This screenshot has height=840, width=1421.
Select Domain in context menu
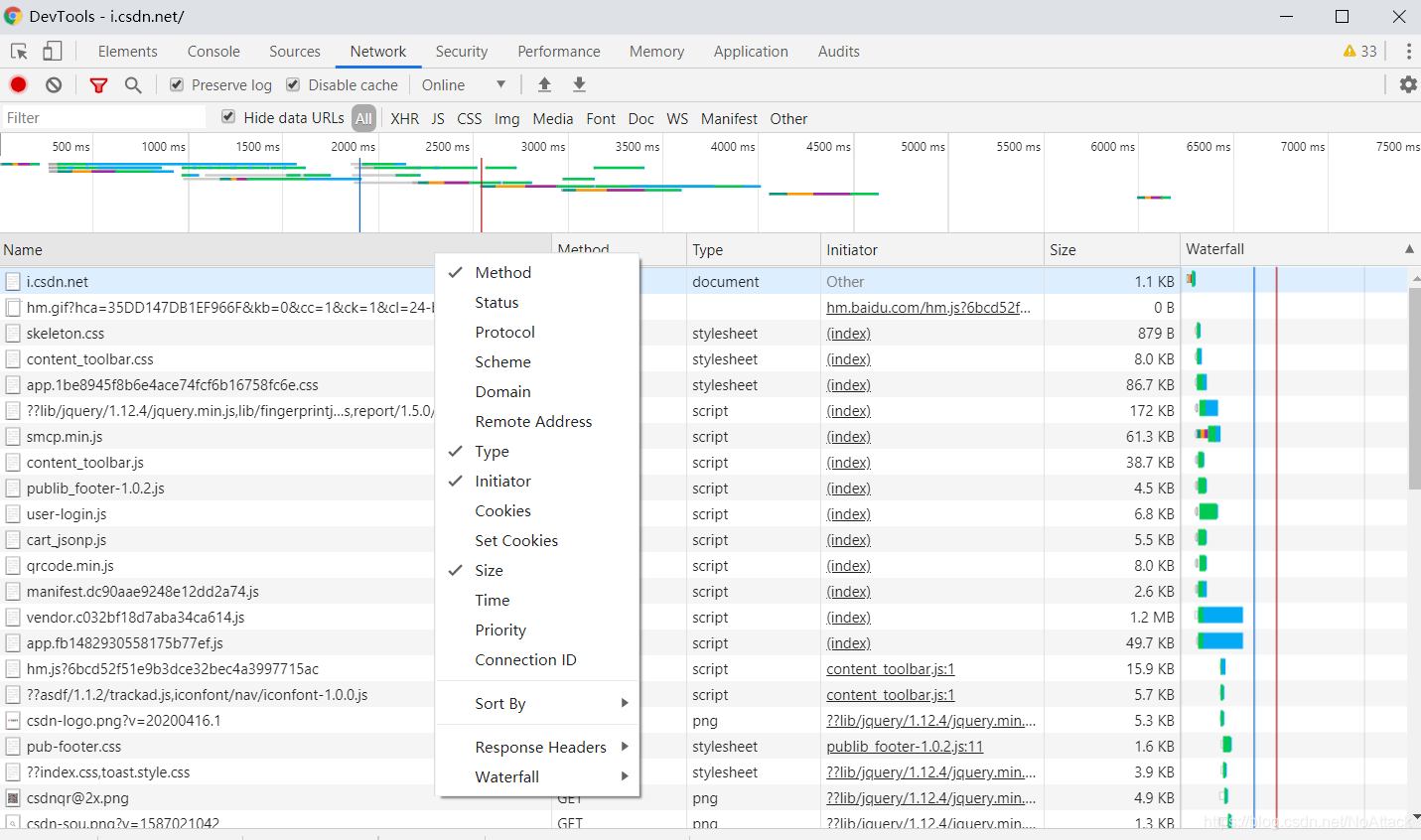[x=537, y=392]
